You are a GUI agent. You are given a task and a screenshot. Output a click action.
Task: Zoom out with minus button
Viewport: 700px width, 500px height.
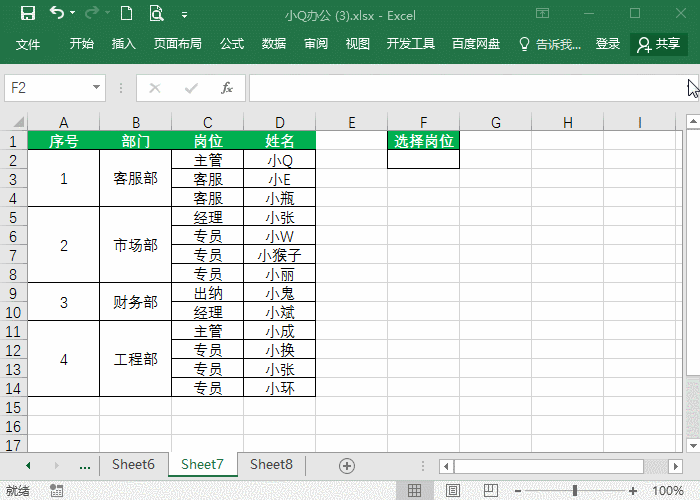click(x=518, y=491)
